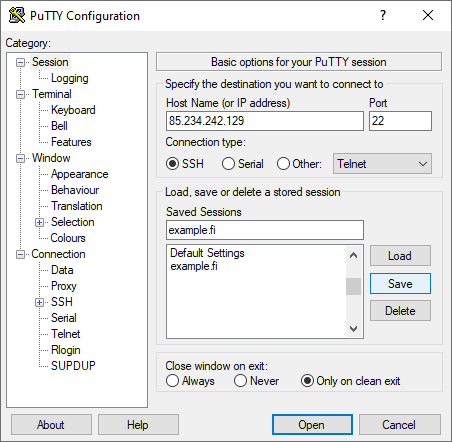Collapse the Connection tree node
Image resolution: width=452 pixels, height=442 pixels.
pyautogui.click(x=20, y=255)
